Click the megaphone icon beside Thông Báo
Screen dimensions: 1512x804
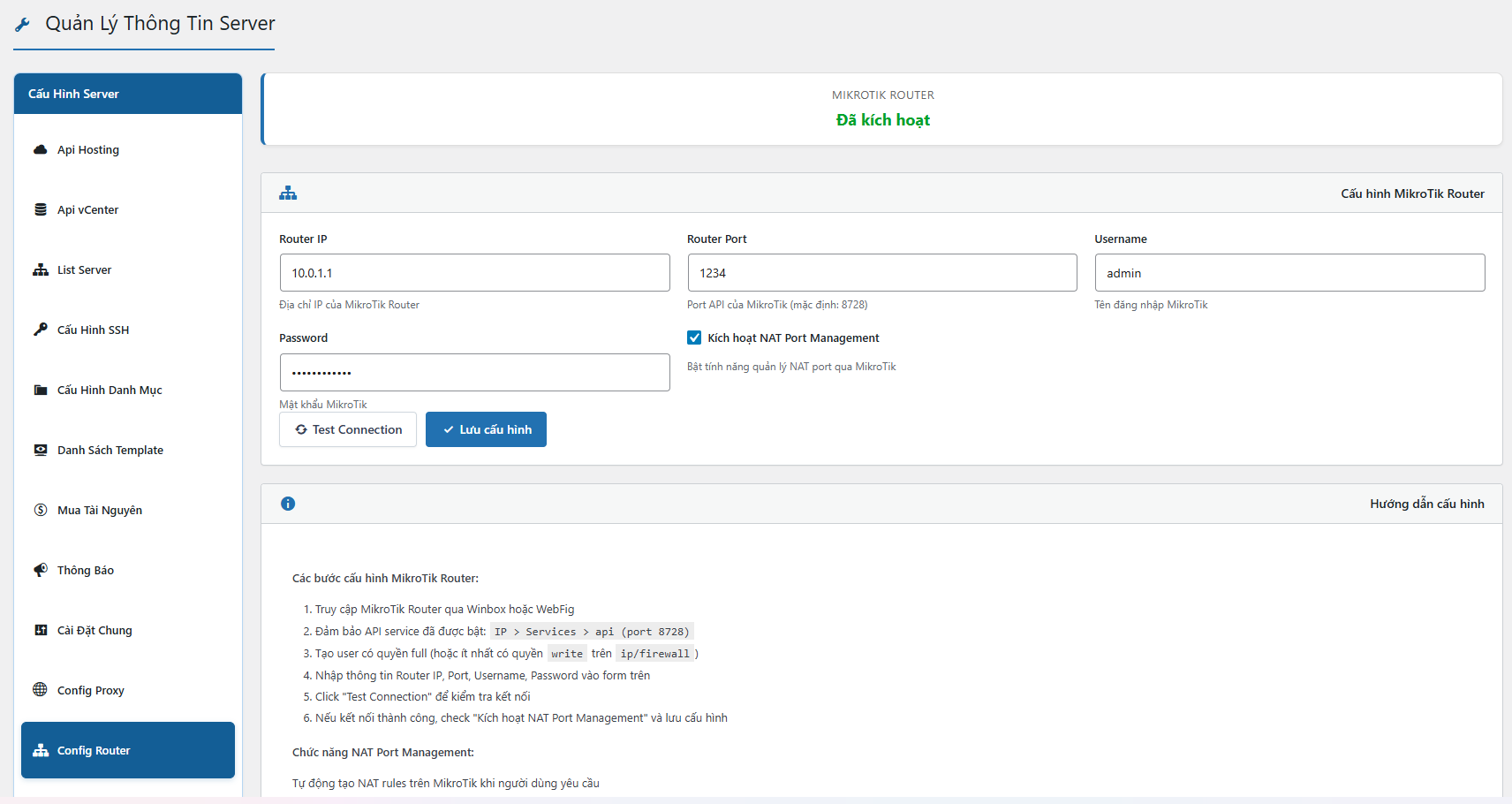pyautogui.click(x=40, y=570)
